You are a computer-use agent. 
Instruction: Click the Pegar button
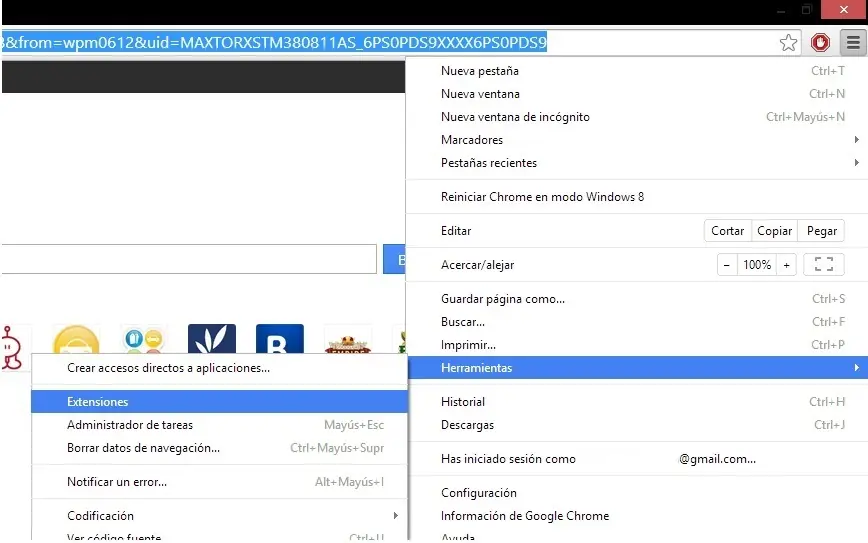pyautogui.click(x=822, y=231)
